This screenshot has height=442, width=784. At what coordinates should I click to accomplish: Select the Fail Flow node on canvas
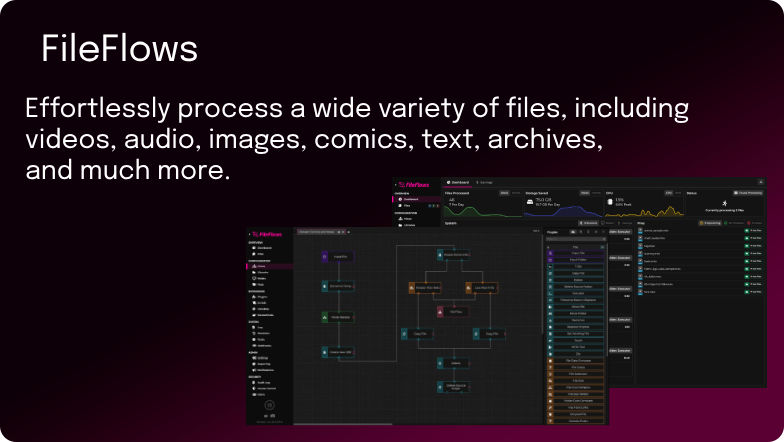click(453, 311)
